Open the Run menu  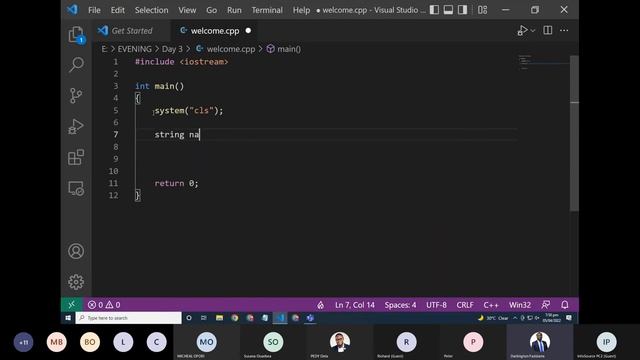[234, 10]
